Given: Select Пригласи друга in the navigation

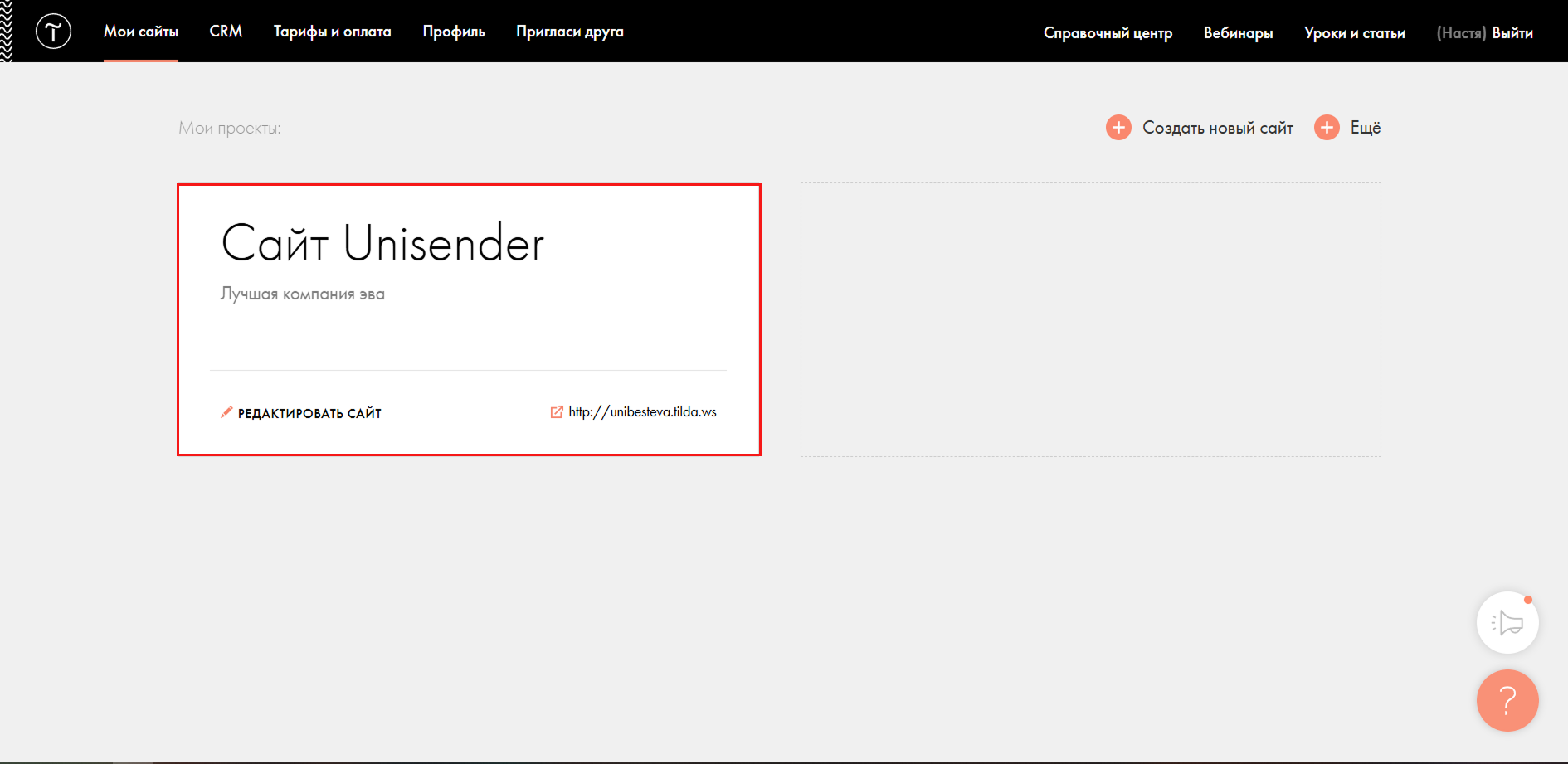Looking at the screenshot, I should (x=570, y=32).
